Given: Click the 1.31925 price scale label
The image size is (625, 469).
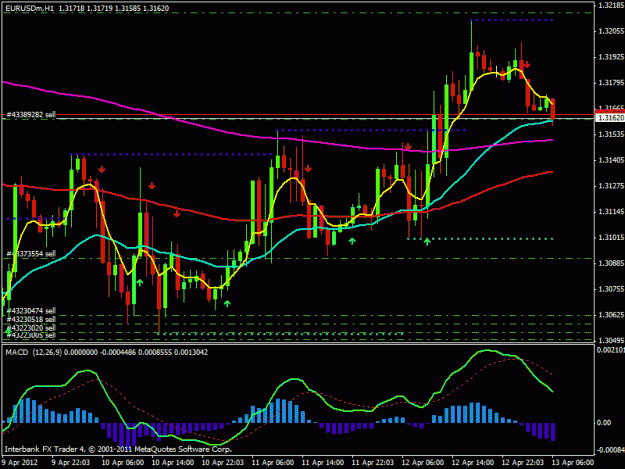Looking at the screenshot, I should (611, 57).
